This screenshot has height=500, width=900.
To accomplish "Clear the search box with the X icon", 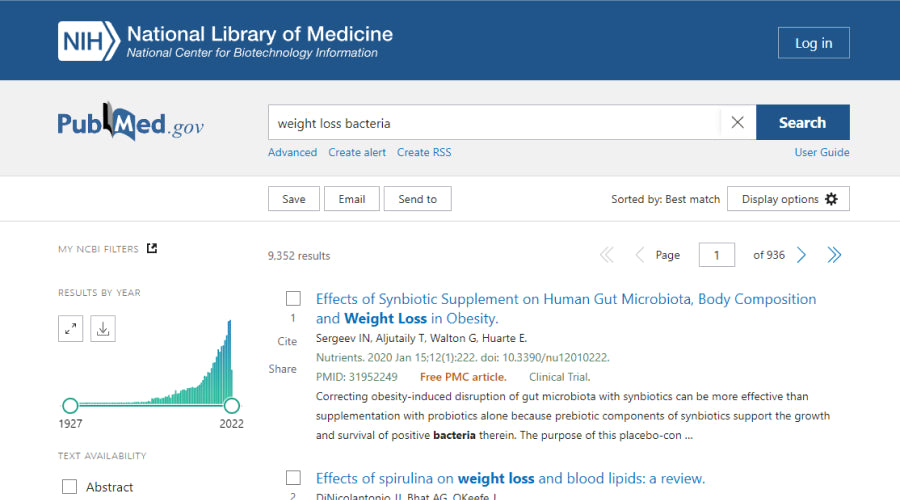I will (737, 123).
